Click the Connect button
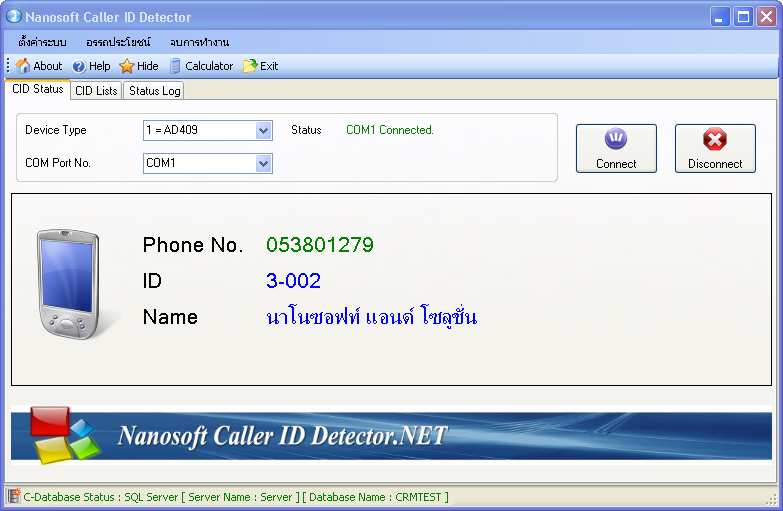The height and width of the screenshot is (511, 783). click(616, 148)
